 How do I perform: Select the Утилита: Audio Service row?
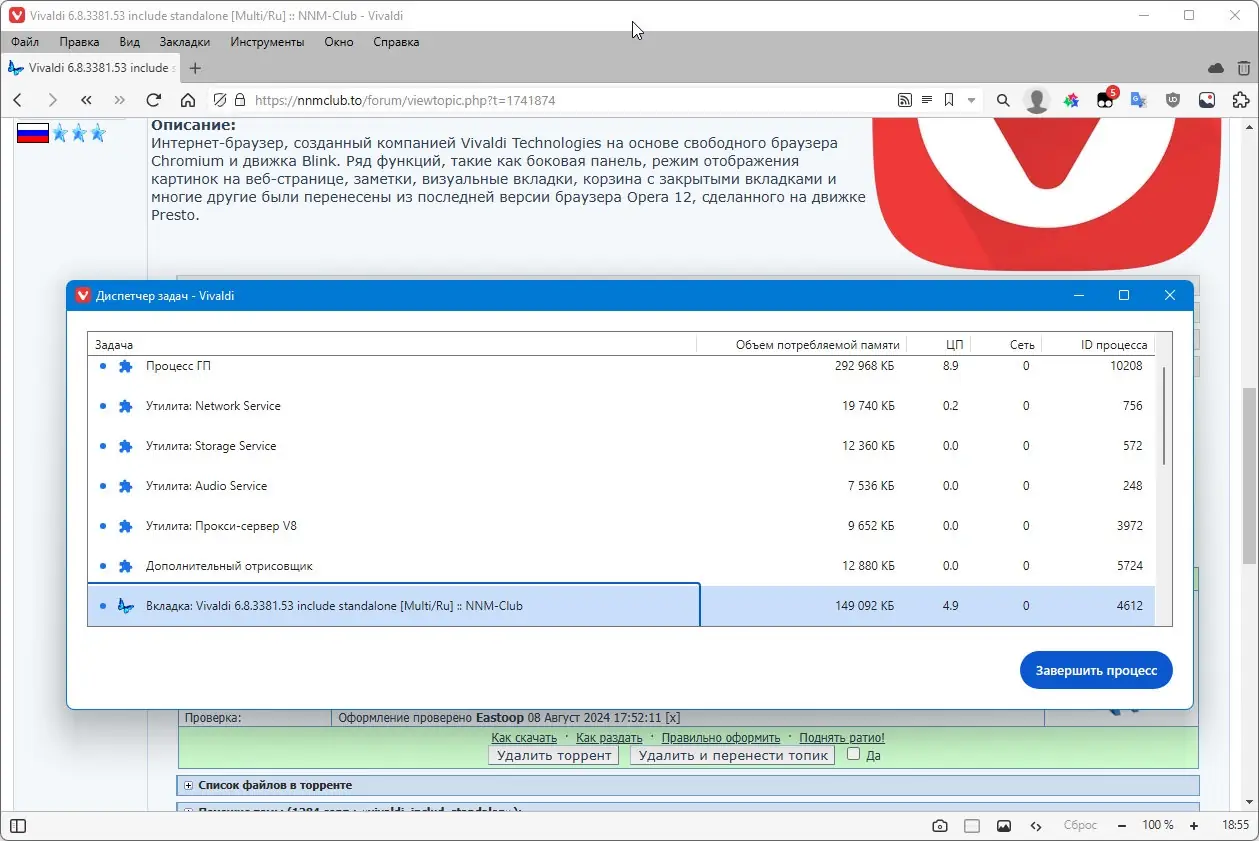pos(621,486)
